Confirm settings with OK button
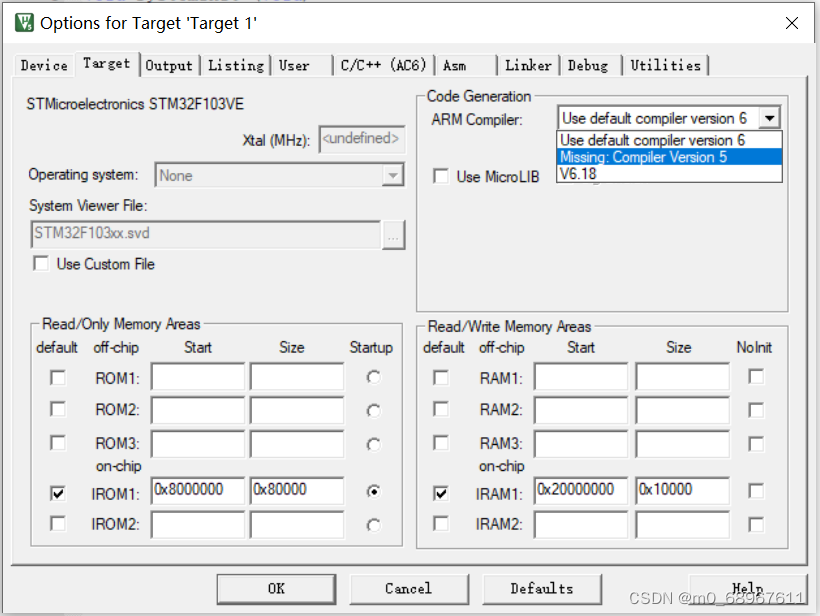The width and height of the screenshot is (820, 616). pos(277,589)
